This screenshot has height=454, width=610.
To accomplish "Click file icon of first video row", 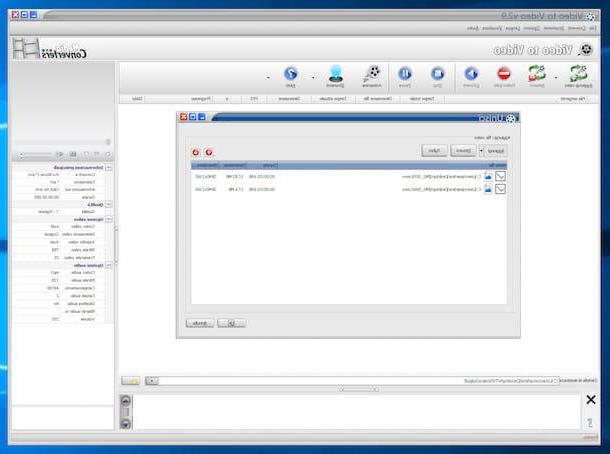I will click(488, 176).
